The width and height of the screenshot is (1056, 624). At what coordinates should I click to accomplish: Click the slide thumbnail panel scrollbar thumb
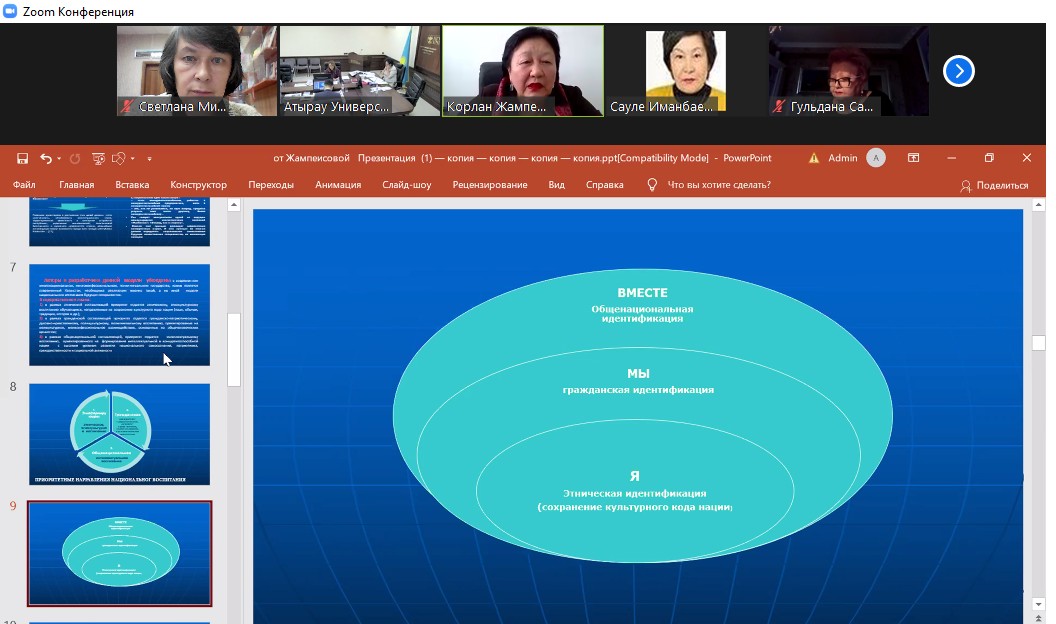click(x=234, y=350)
